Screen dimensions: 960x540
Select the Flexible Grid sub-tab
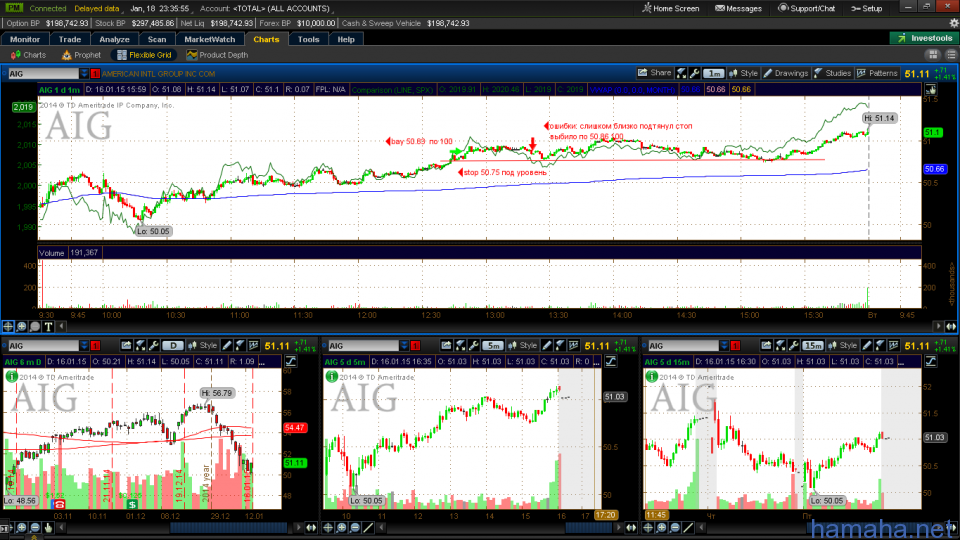click(144, 55)
